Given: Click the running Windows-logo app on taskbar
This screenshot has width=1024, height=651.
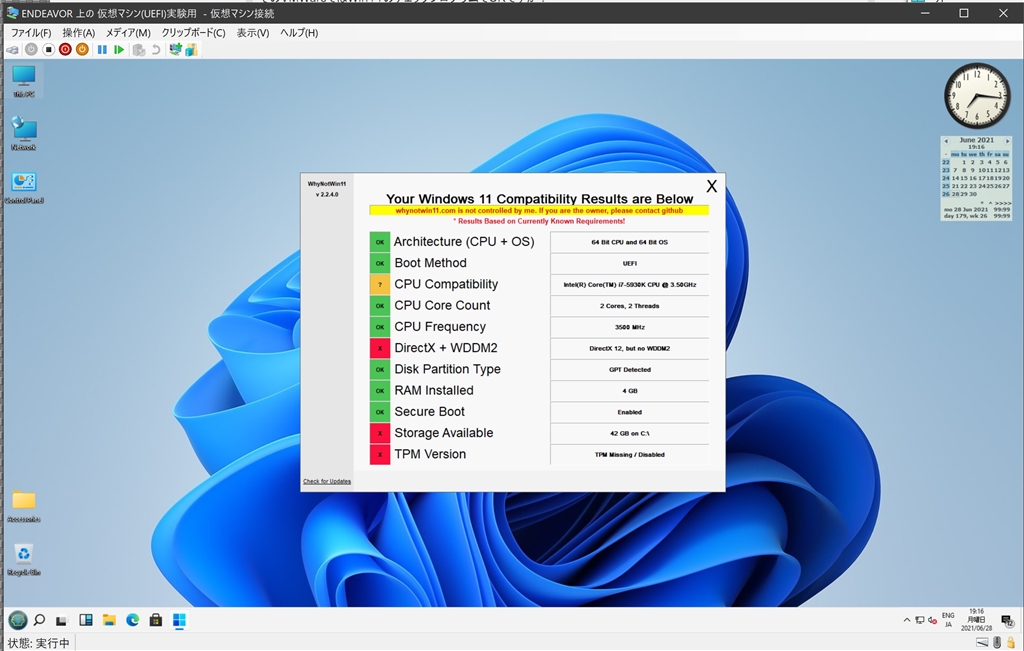Looking at the screenshot, I should [179, 620].
